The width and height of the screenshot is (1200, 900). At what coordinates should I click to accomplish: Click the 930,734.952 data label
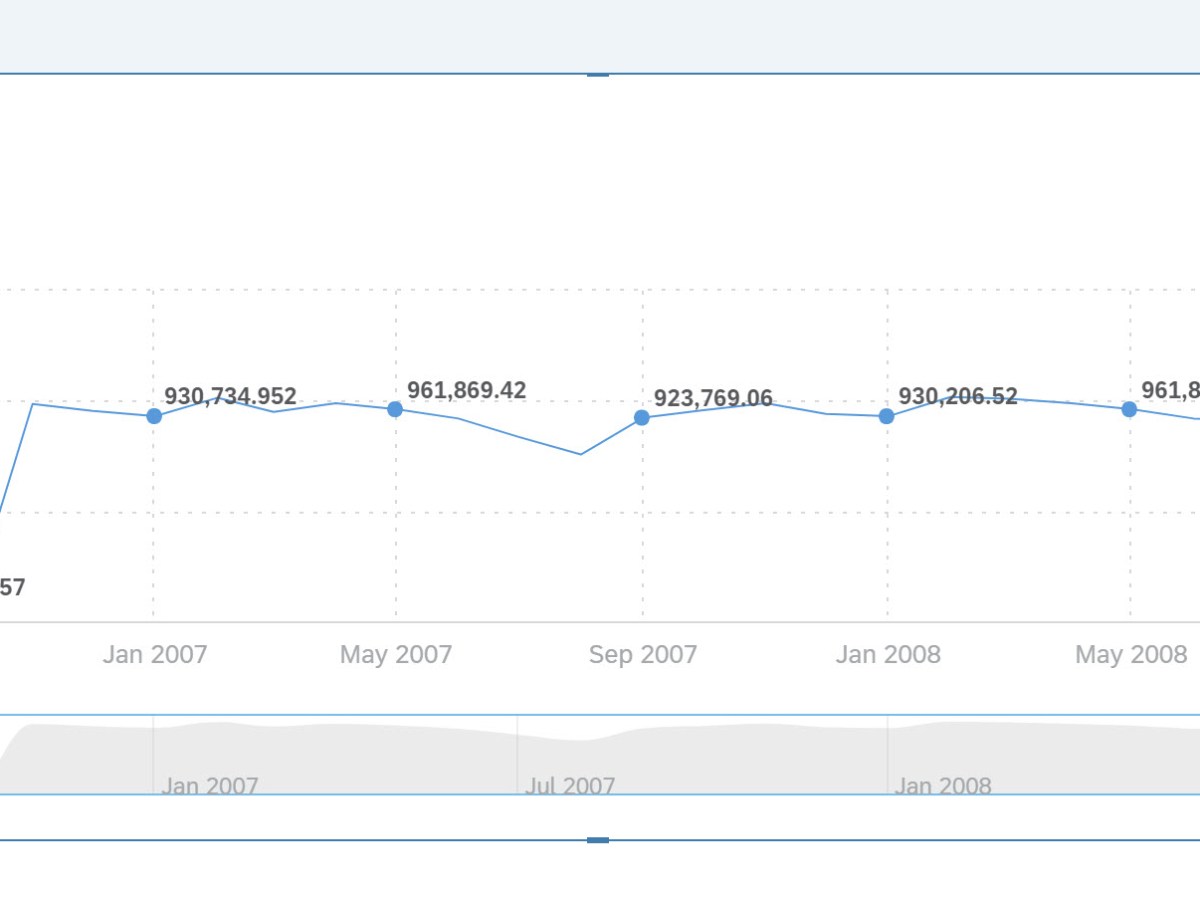coord(230,396)
